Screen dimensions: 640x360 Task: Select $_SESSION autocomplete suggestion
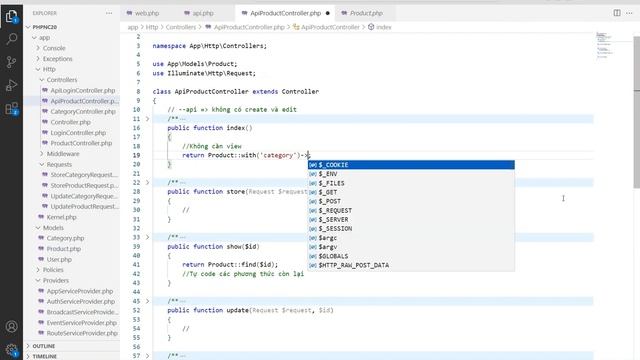click(411, 229)
